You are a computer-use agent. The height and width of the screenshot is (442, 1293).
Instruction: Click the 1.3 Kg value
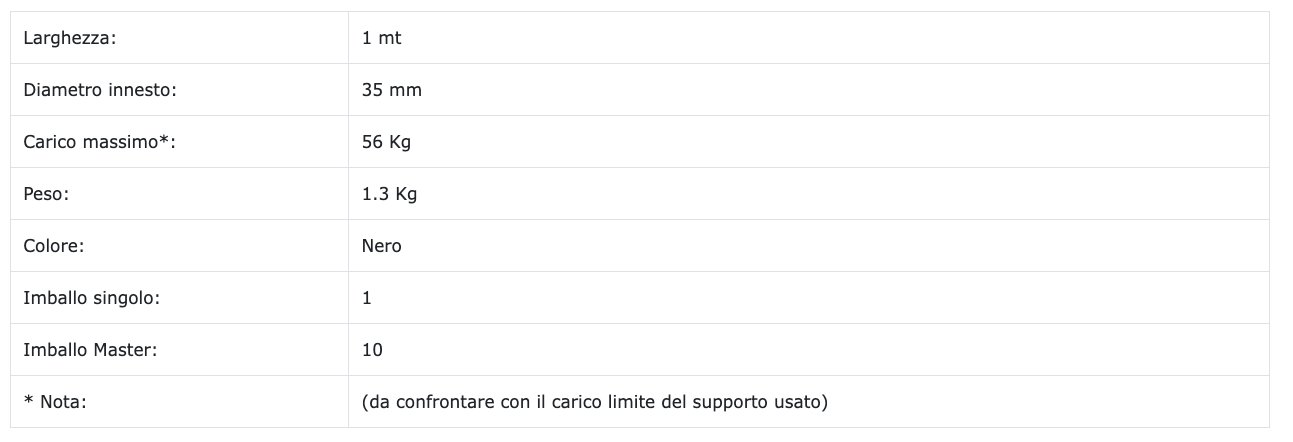(389, 194)
